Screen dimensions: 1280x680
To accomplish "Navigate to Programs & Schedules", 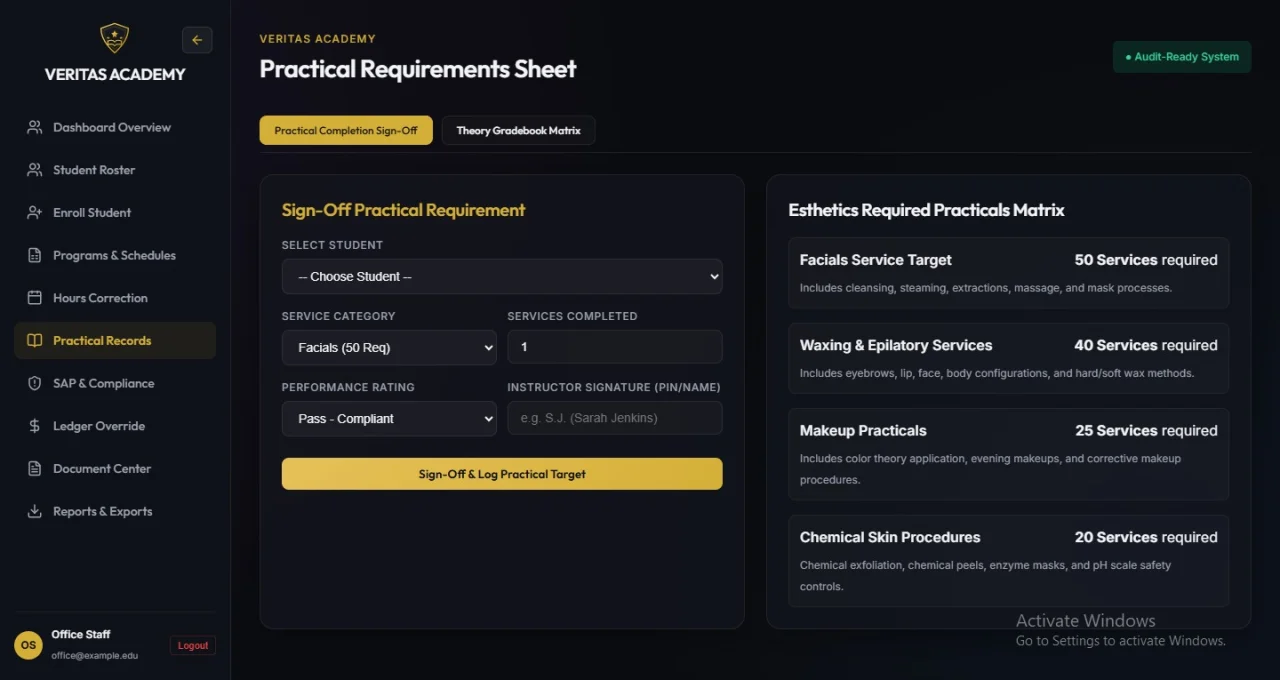I will [x=115, y=255].
